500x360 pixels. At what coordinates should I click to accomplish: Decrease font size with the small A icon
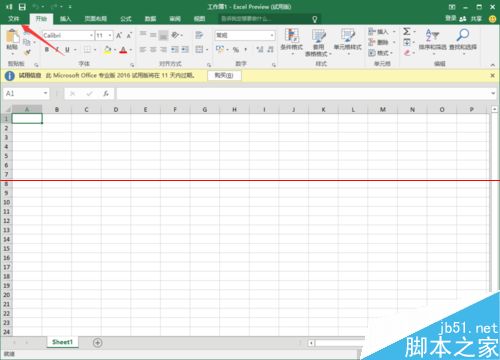[129, 35]
